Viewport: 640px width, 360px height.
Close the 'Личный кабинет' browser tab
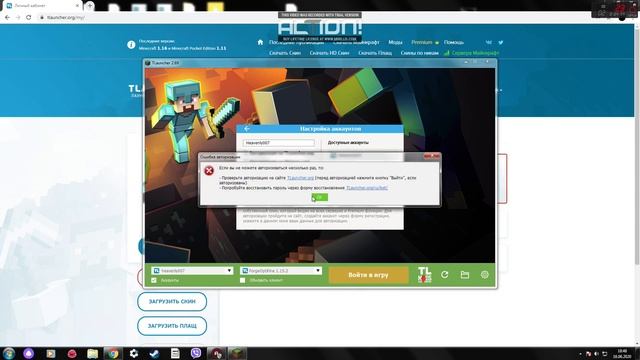[x=77, y=6]
